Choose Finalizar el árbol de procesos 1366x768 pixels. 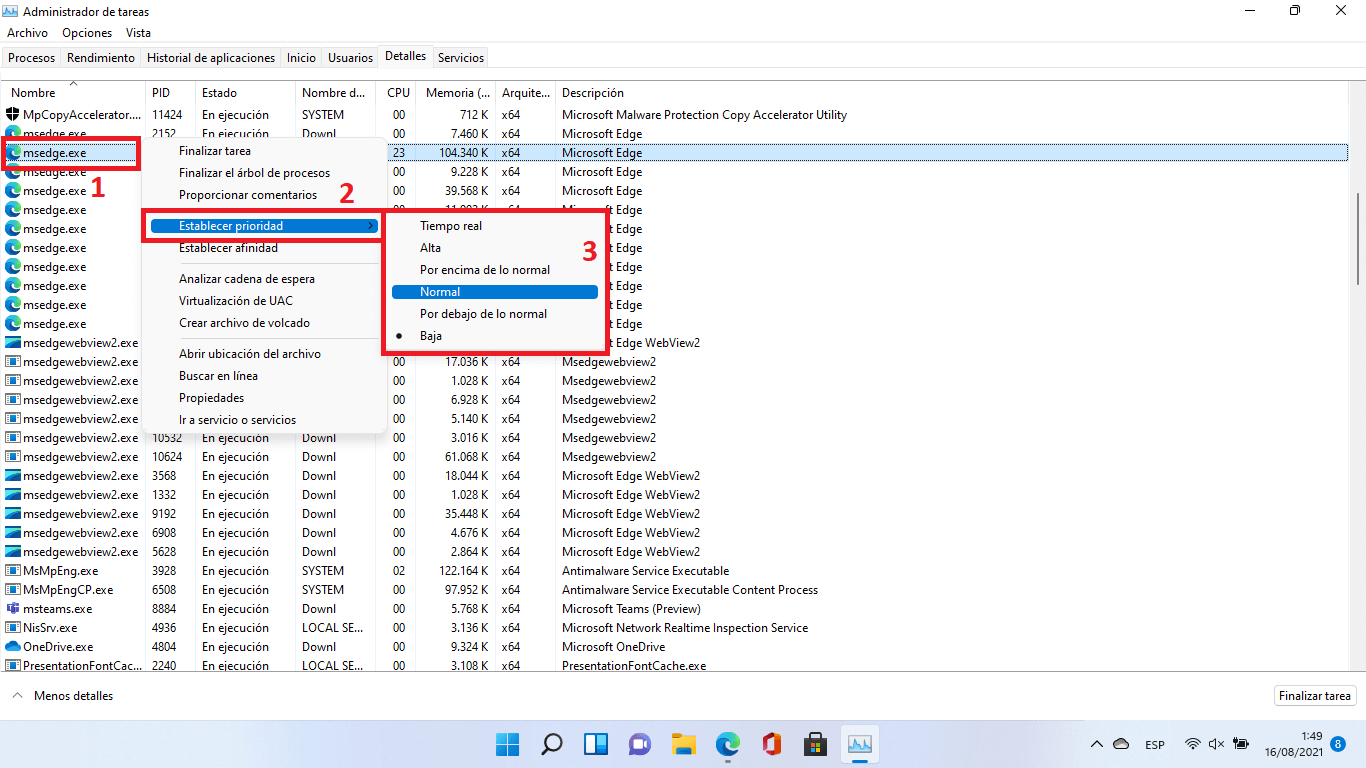254,173
